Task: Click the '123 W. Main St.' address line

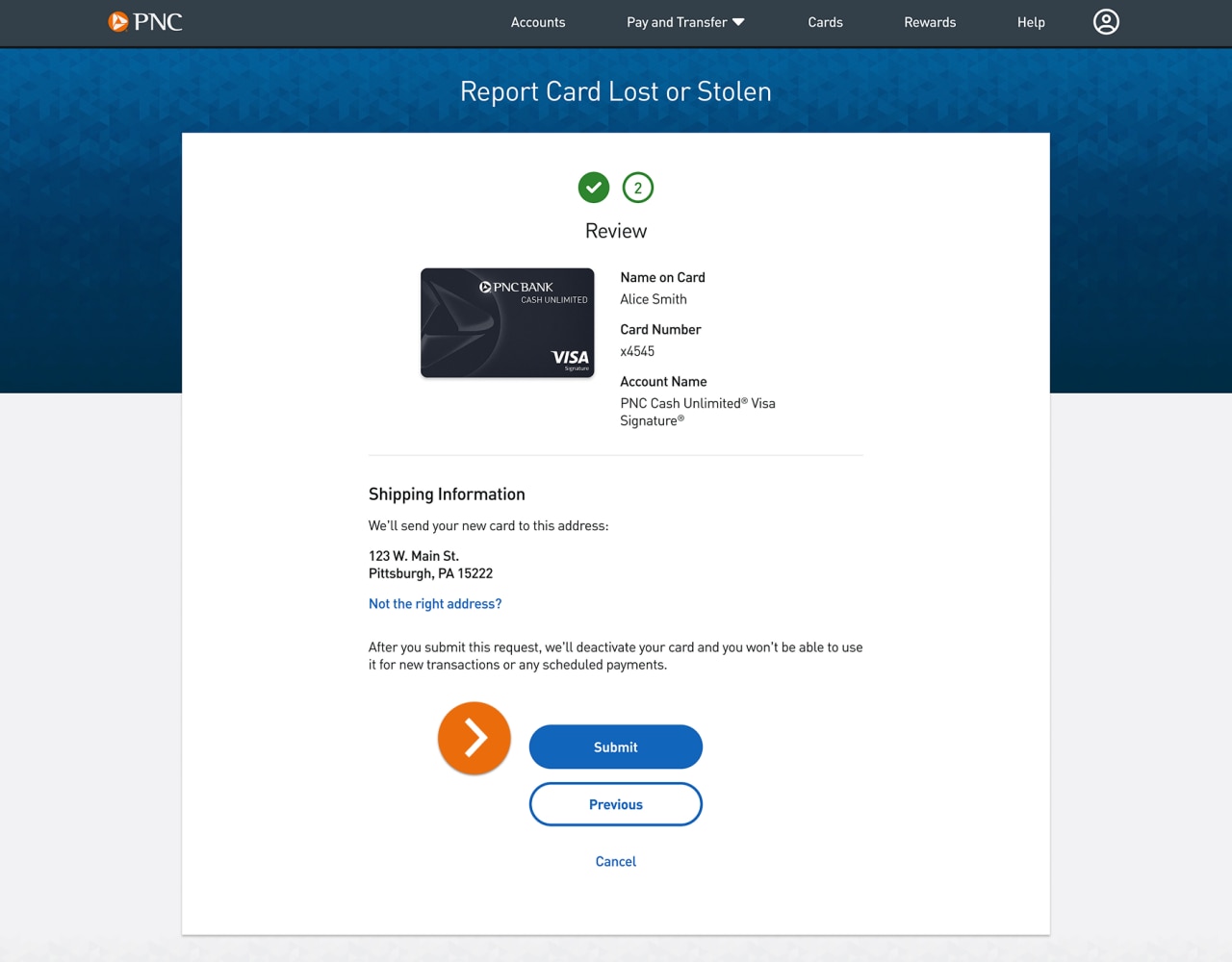Action: click(414, 556)
